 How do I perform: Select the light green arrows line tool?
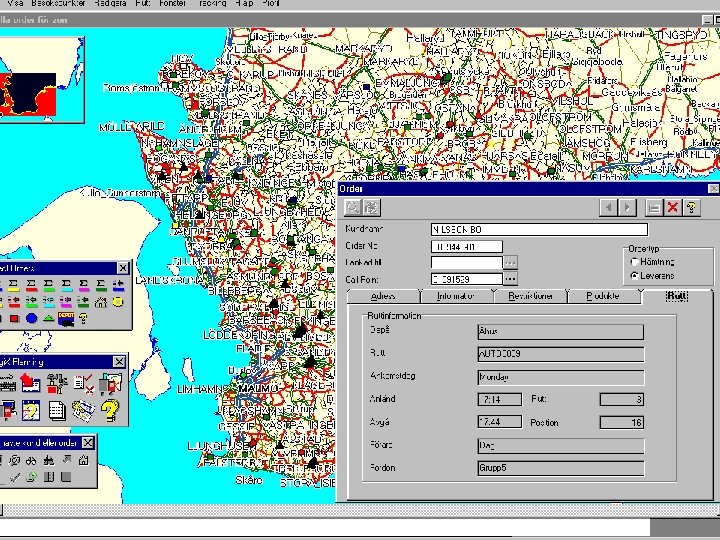31,302
